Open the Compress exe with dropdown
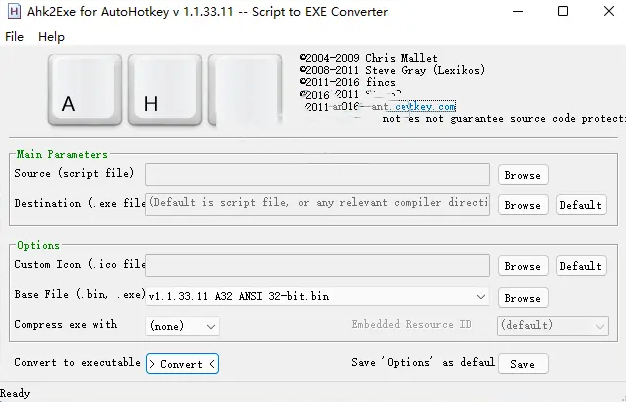Screen dimensions: 626x402 point(182,326)
